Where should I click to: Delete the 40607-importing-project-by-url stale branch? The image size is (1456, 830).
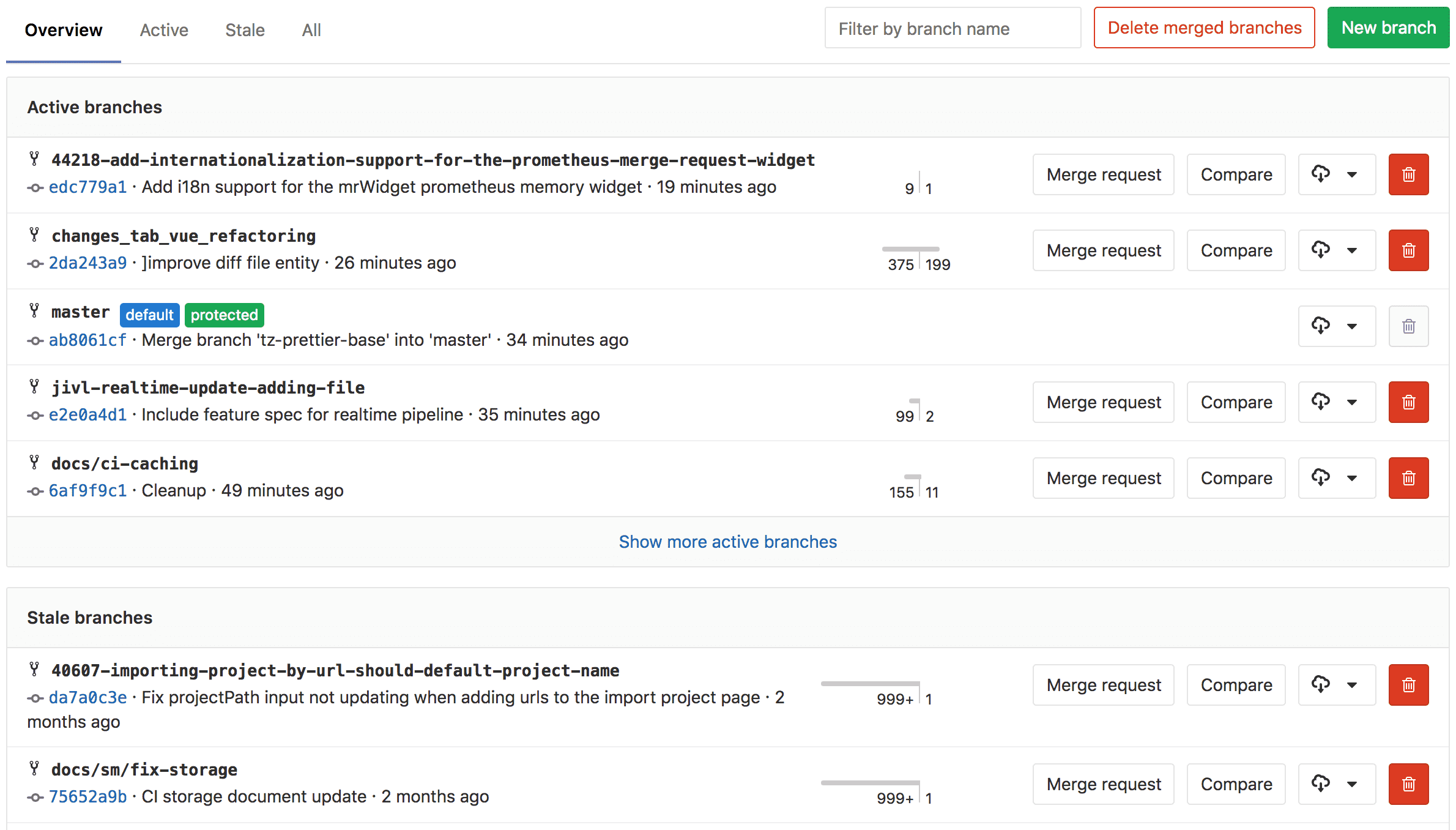tap(1408, 685)
